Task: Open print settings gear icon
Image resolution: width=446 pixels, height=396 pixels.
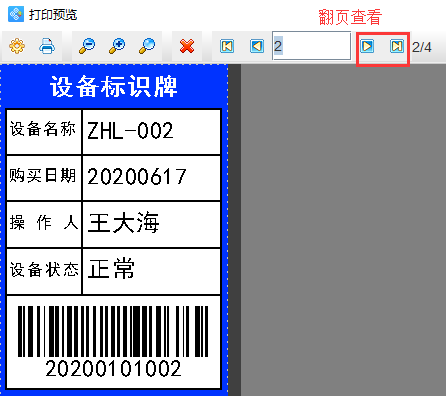Action: 17,46
